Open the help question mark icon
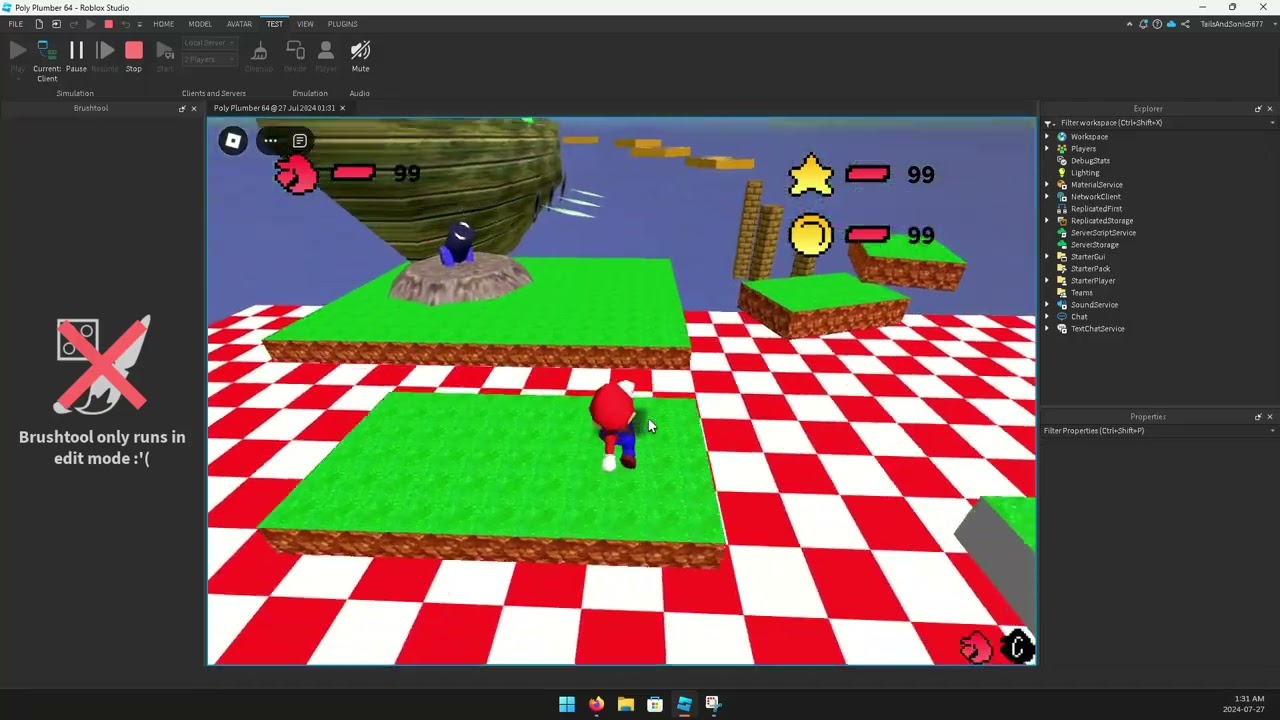The height and width of the screenshot is (720, 1280). coord(1157,24)
